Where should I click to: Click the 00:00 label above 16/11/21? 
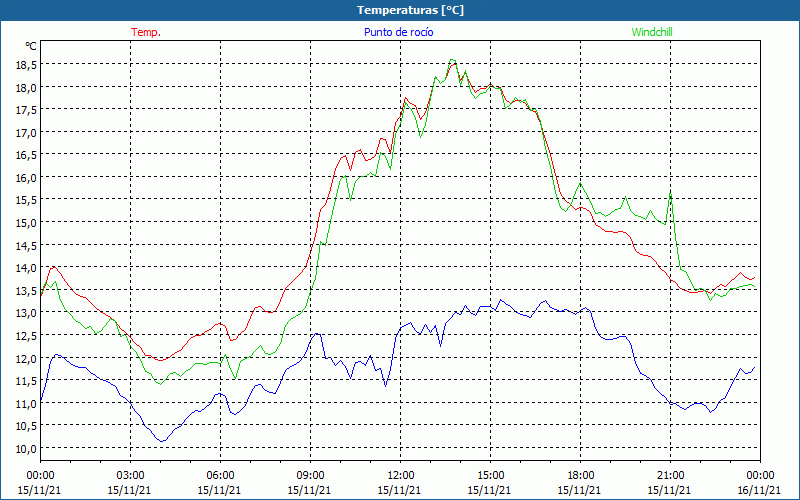[x=760, y=476]
